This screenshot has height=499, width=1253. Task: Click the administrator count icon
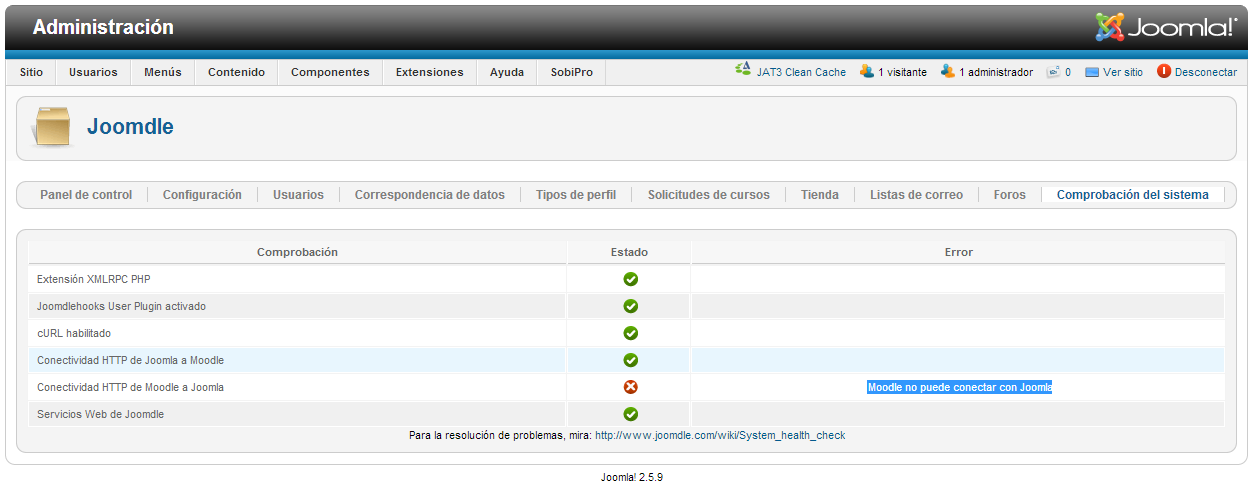pyautogui.click(x=948, y=72)
